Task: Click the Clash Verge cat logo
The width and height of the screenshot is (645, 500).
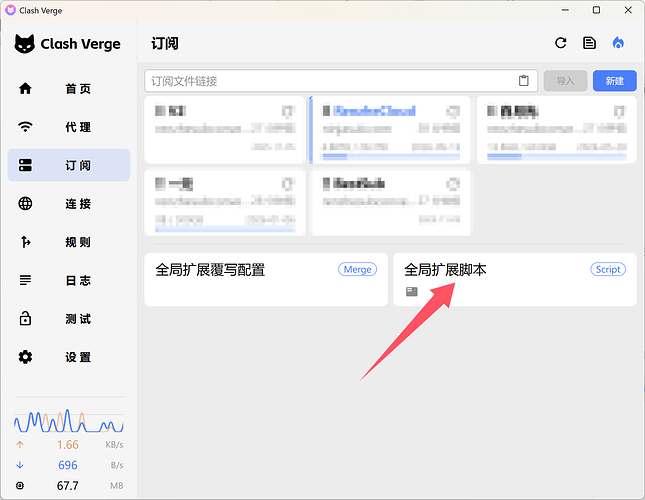Action: [x=24, y=44]
